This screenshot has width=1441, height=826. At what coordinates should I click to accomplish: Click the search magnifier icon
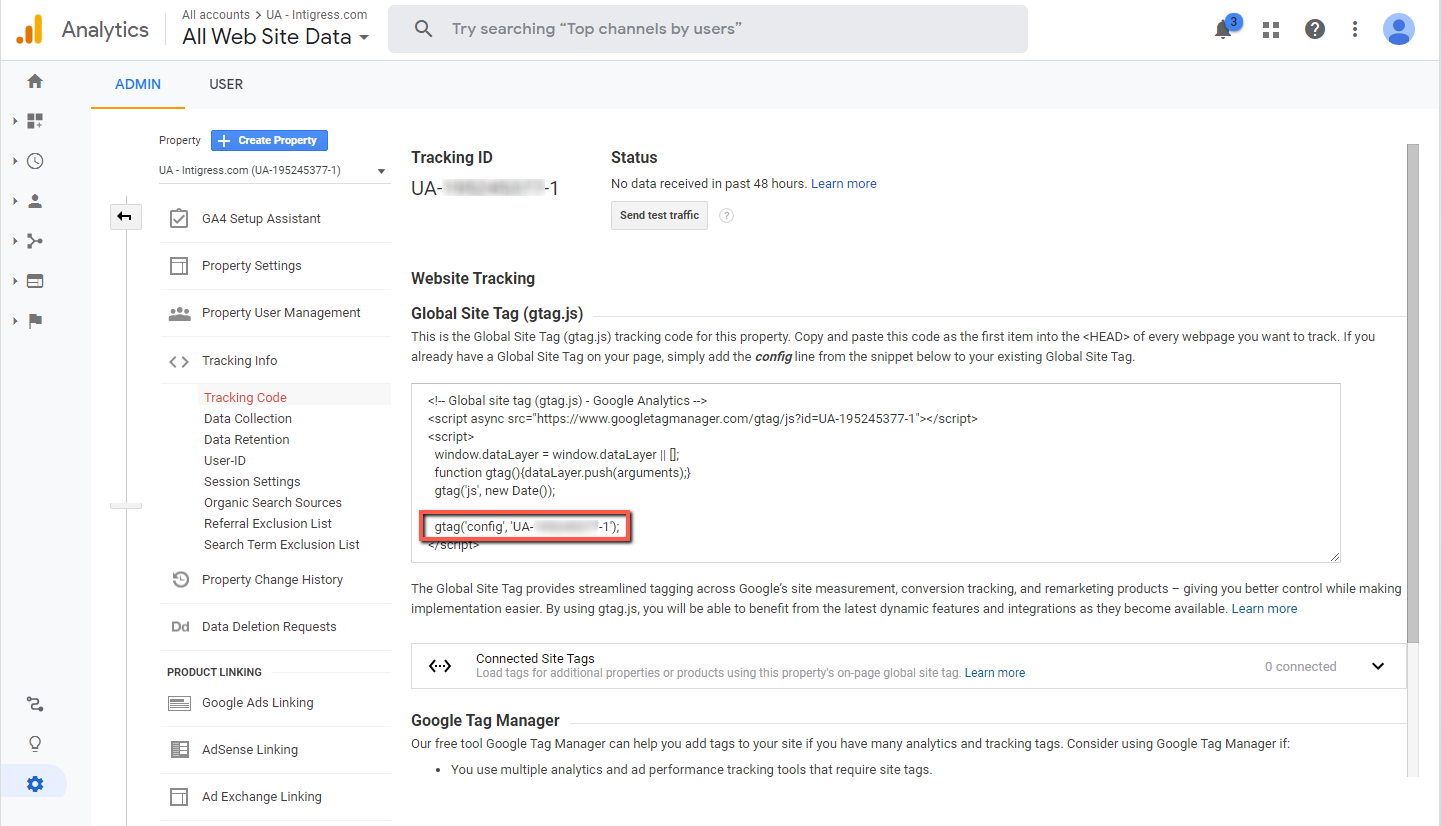click(424, 29)
